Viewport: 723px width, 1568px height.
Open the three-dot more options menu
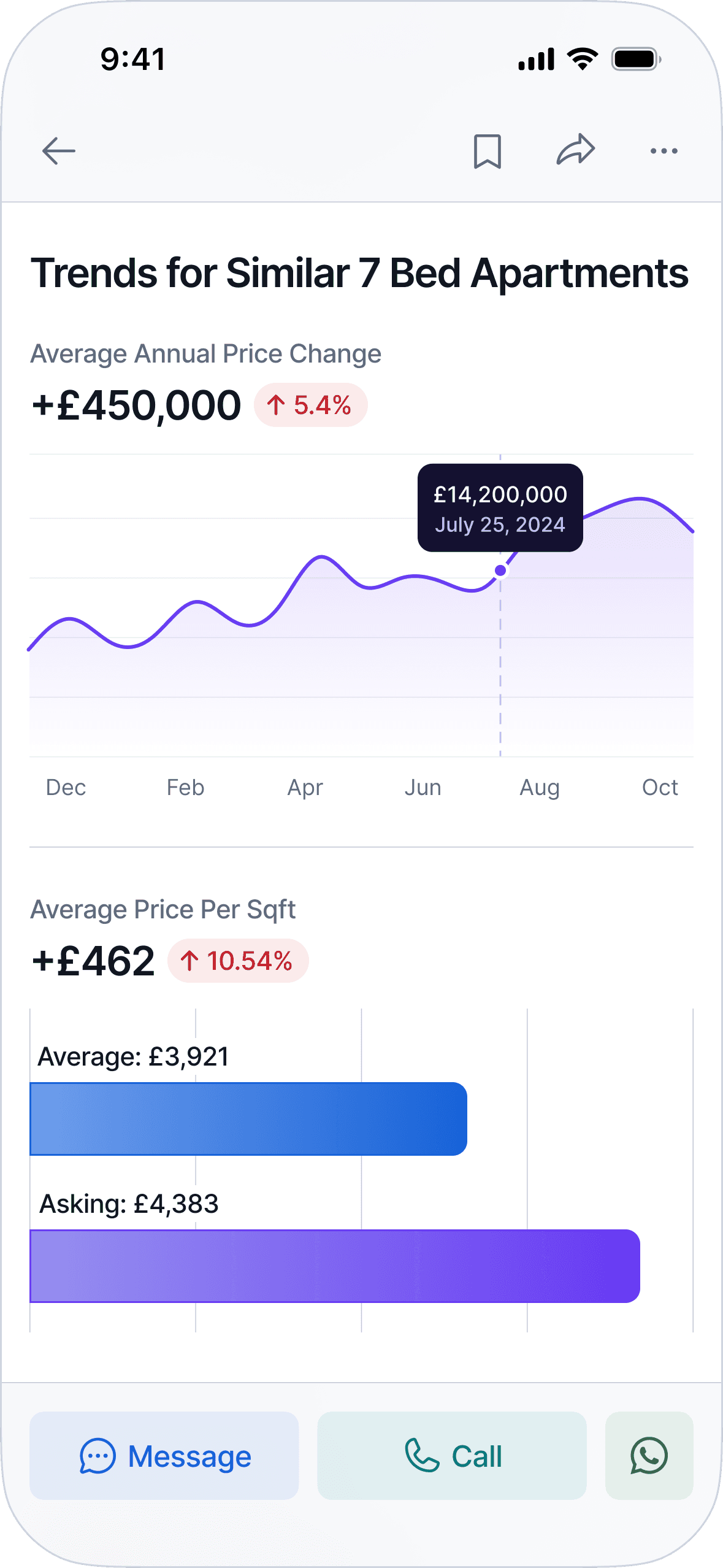[664, 151]
